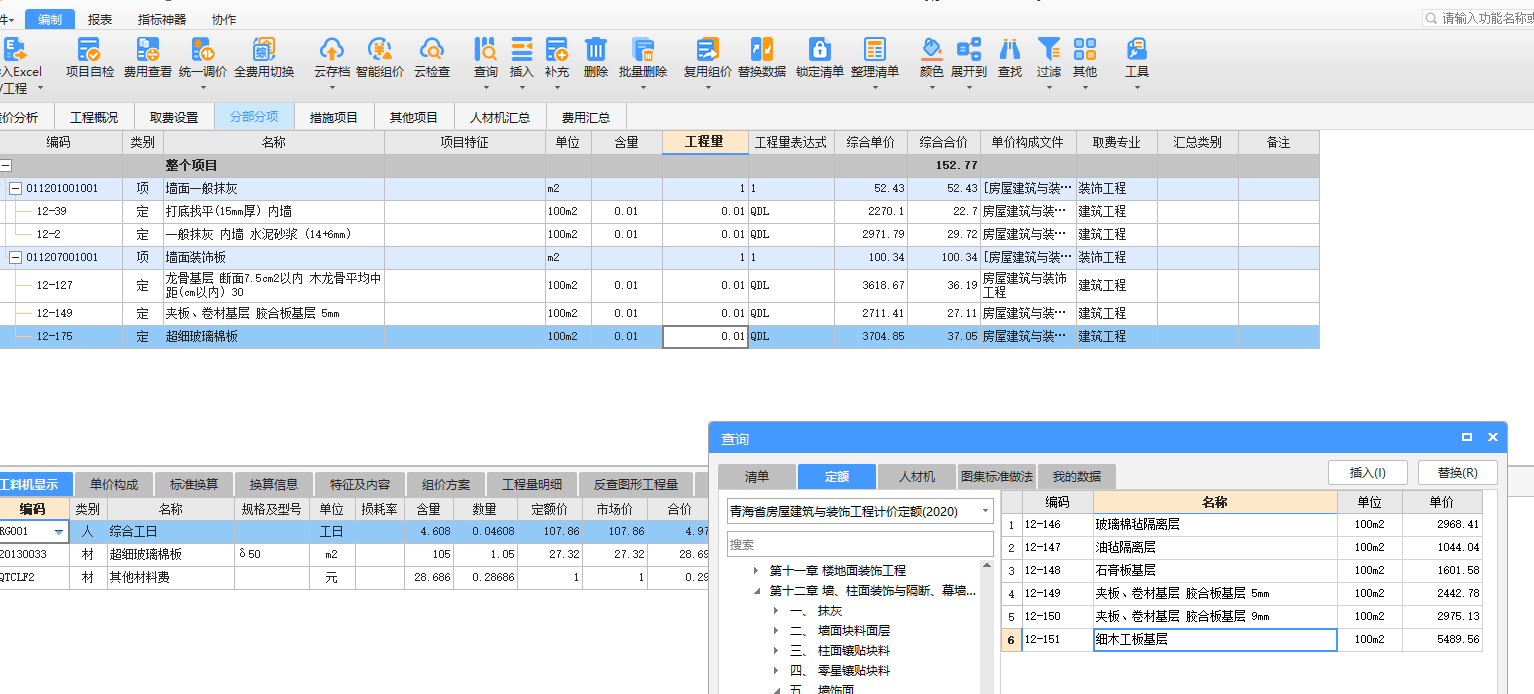Click the 插入(I) button in 查询 dialog
Viewport: 1534px width, 694px height.
[1367, 472]
